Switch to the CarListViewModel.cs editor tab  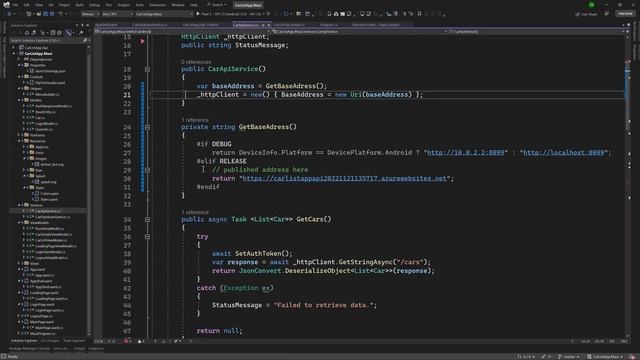289,25
